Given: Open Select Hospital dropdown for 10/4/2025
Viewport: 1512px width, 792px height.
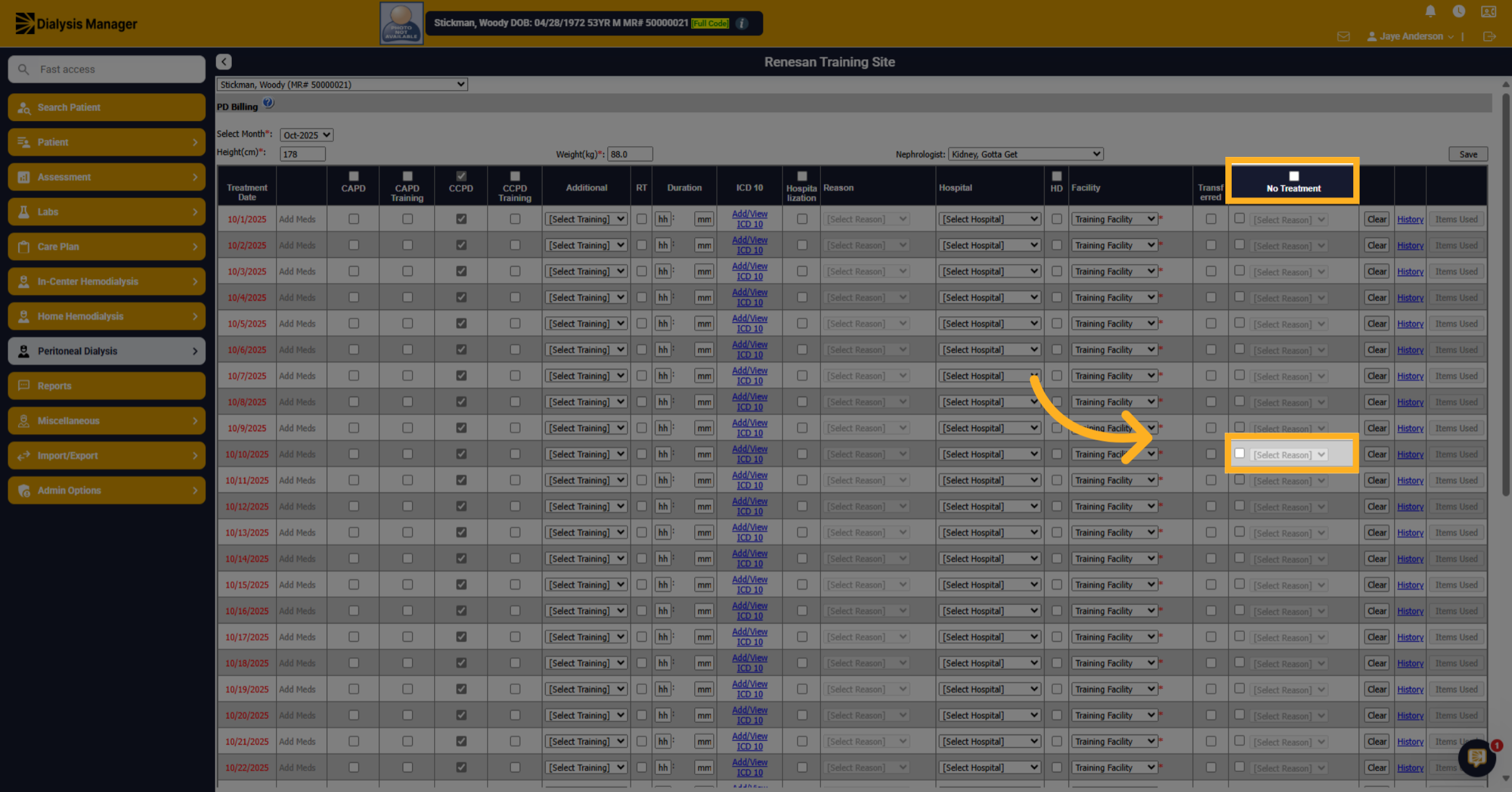Looking at the screenshot, I should point(989,297).
